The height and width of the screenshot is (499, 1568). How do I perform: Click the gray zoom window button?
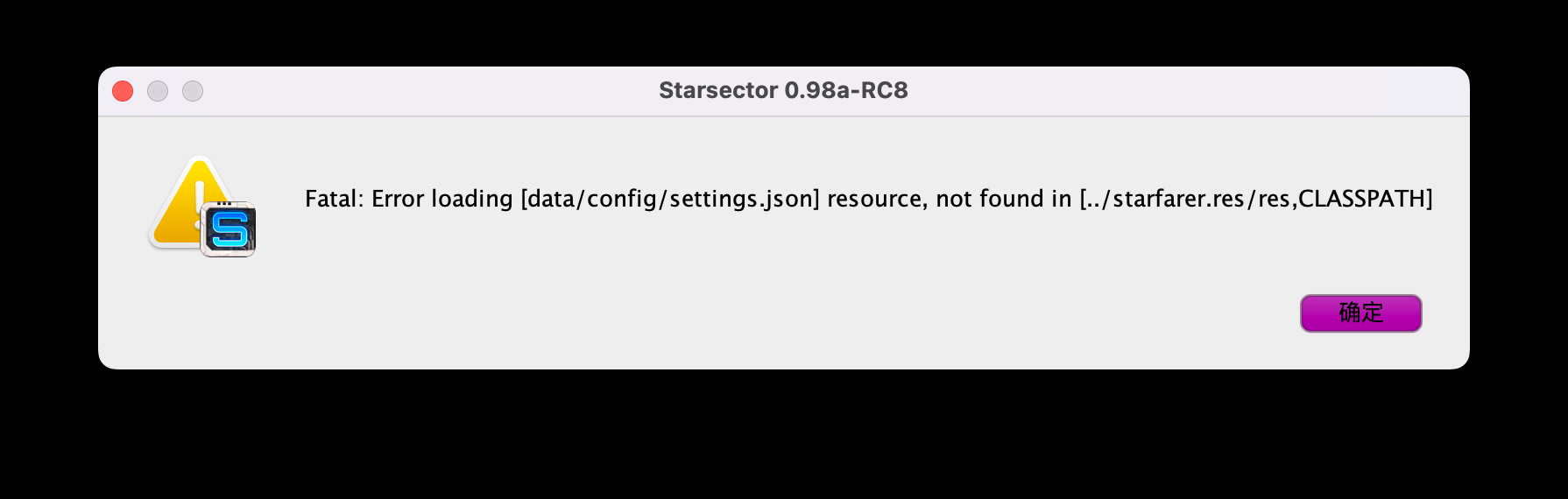coord(193,91)
